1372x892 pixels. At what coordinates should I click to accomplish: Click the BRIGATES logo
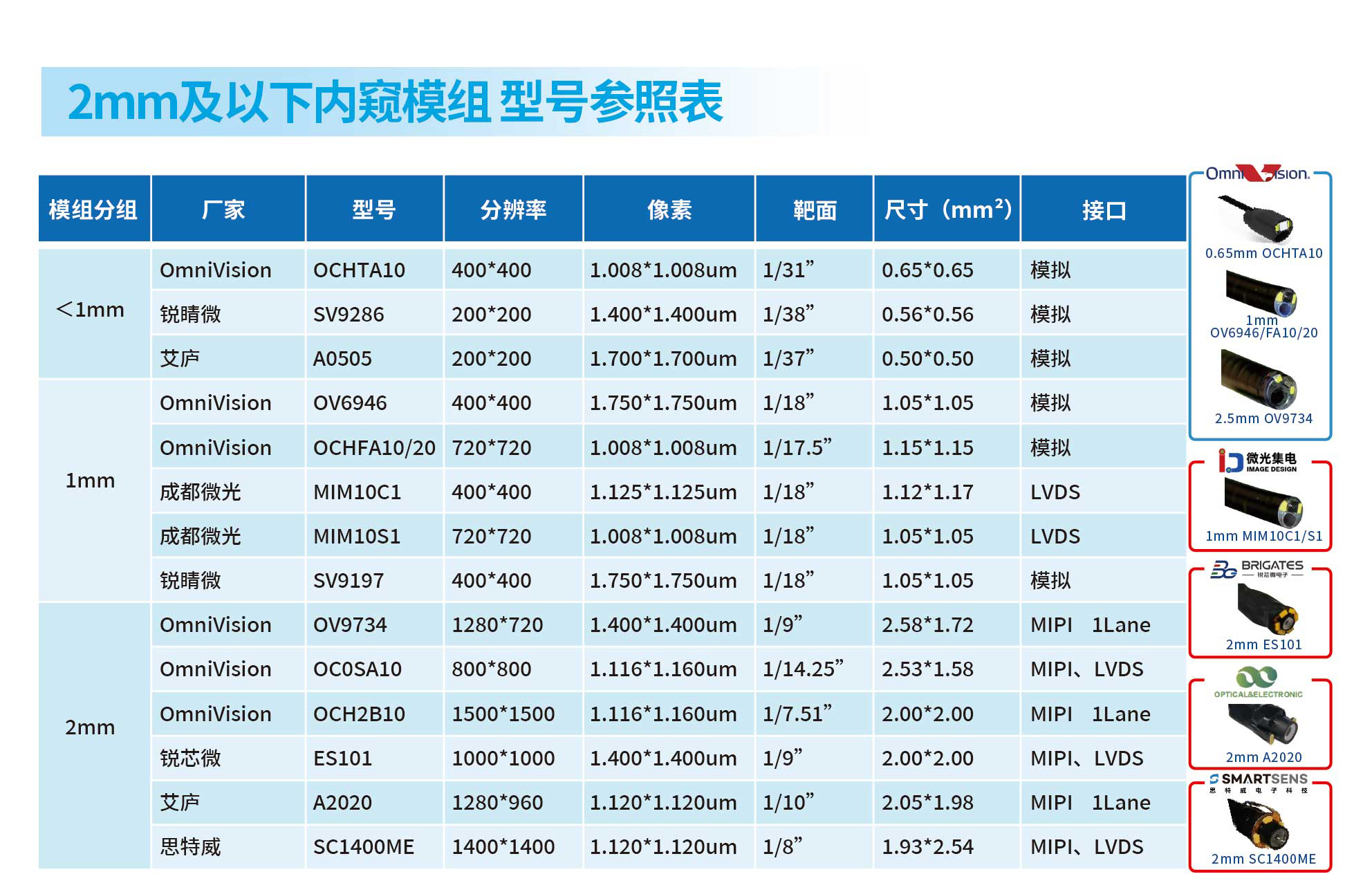pyautogui.click(x=1257, y=569)
